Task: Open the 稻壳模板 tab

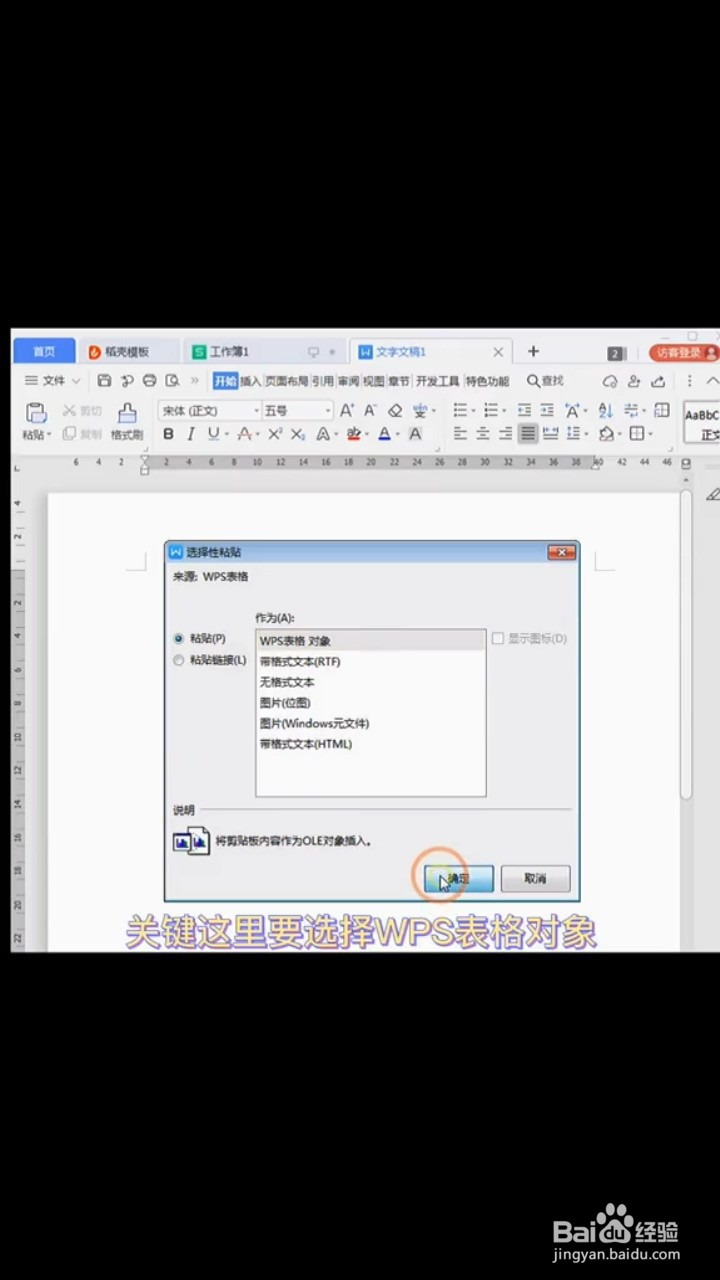Action: [x=127, y=352]
